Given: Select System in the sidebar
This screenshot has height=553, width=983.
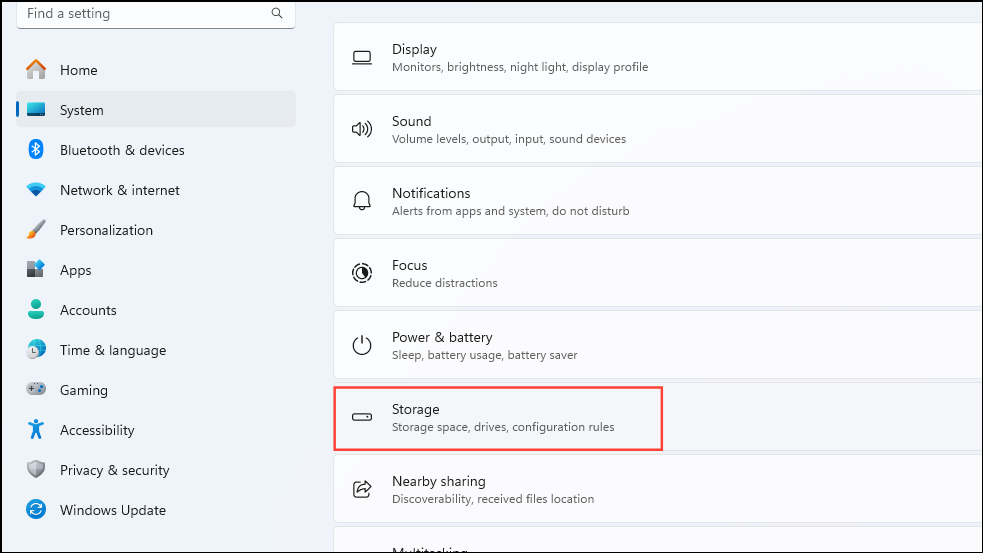Looking at the screenshot, I should [81, 110].
